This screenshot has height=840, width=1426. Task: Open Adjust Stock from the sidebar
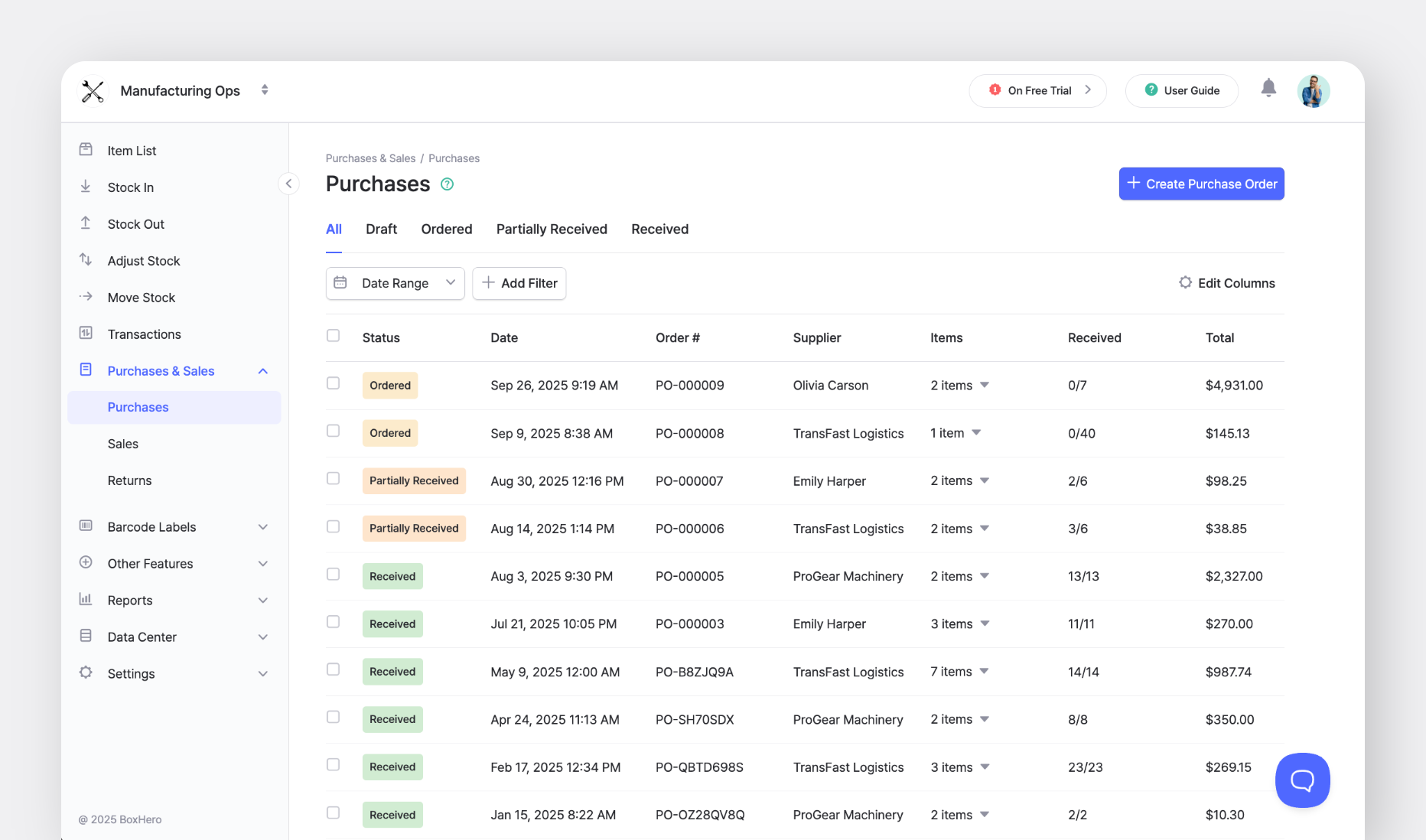[x=86, y=260]
